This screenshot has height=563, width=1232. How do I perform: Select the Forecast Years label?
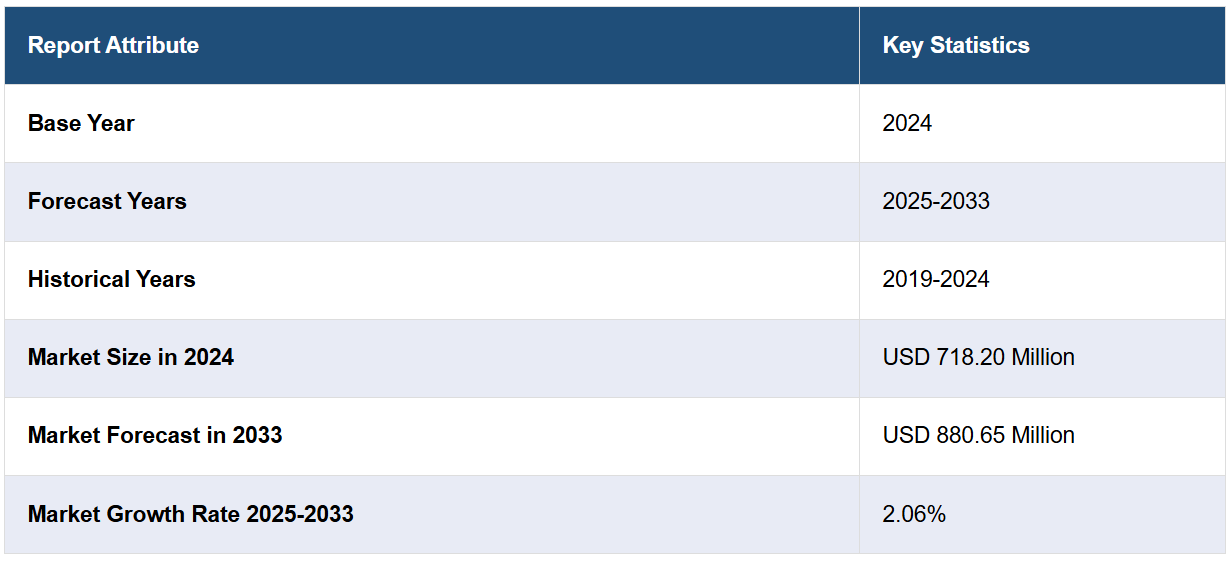pos(107,201)
